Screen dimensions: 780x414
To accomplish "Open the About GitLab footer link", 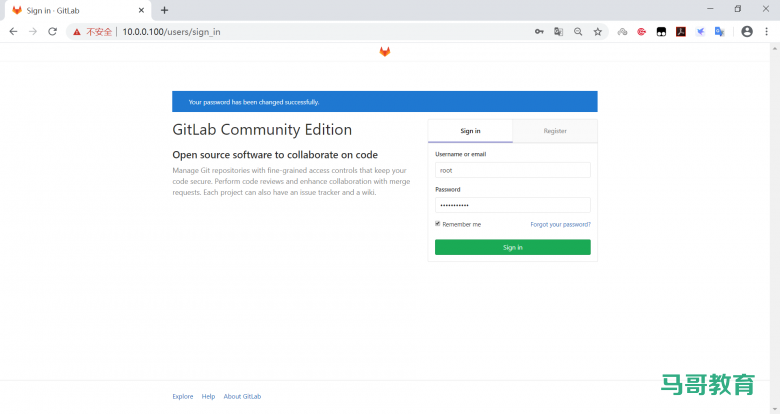I will (242, 397).
